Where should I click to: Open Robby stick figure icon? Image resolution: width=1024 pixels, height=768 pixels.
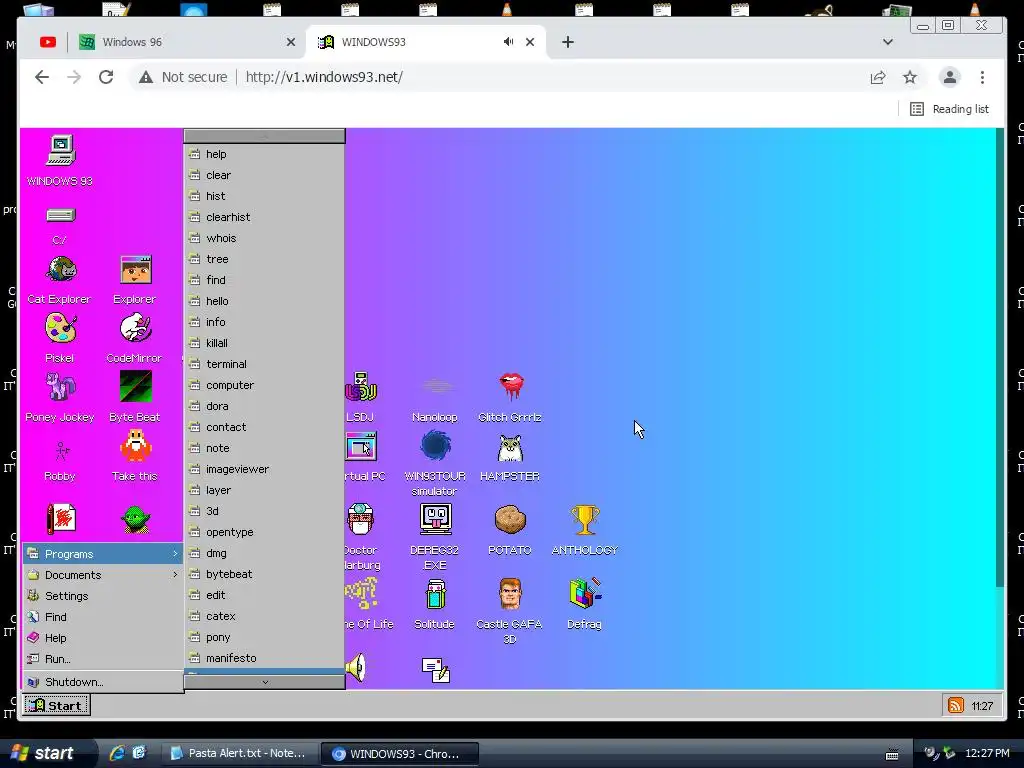pos(61,450)
